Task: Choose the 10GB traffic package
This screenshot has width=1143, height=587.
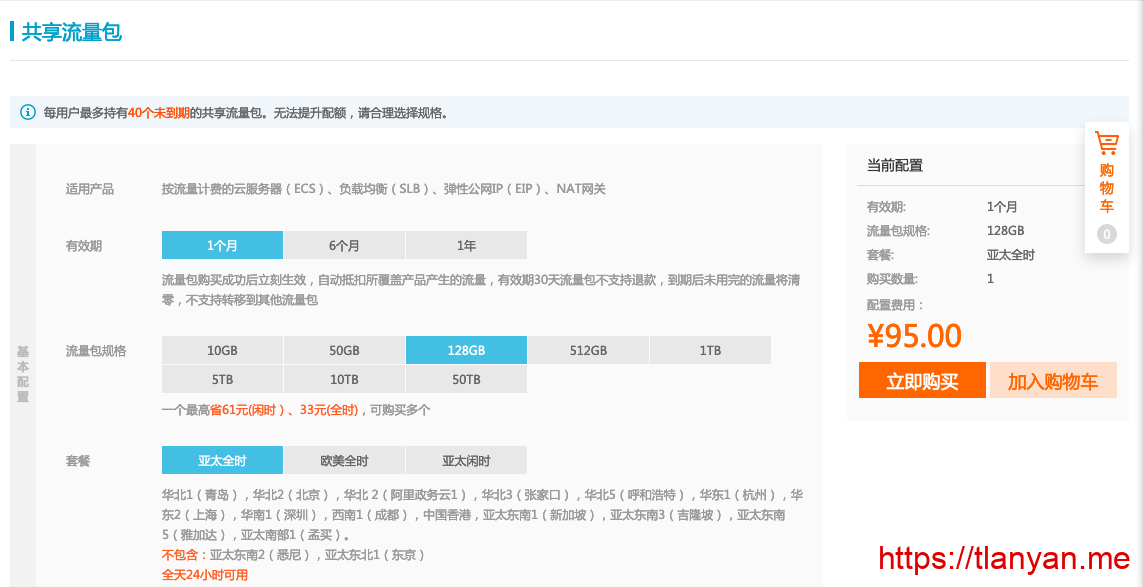Action: 222,350
